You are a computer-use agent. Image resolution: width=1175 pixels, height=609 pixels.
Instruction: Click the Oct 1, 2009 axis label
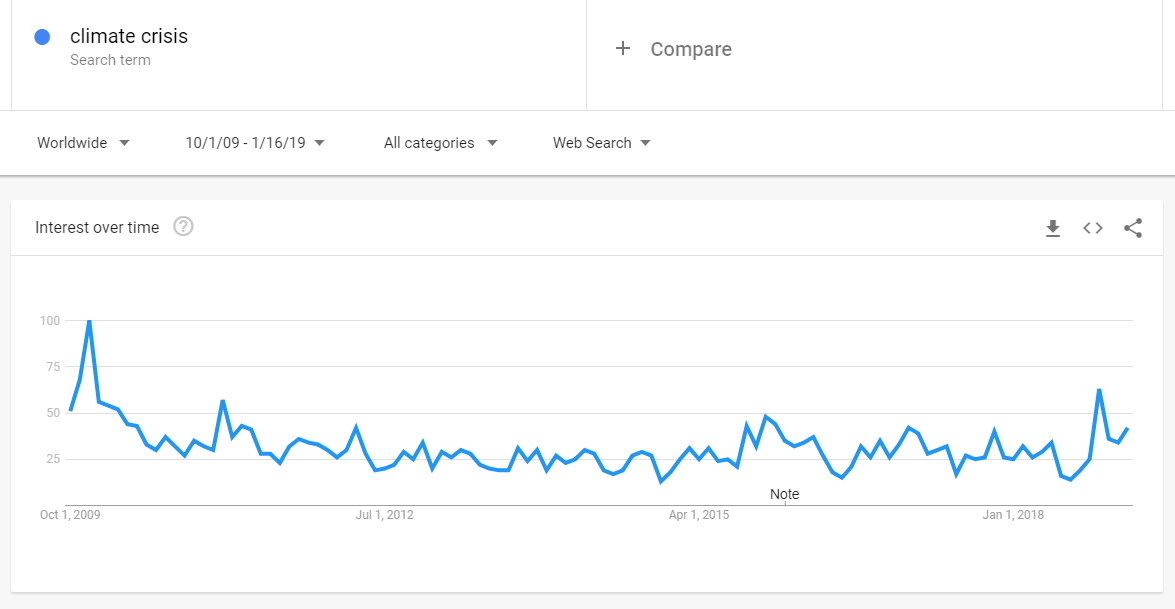[x=70, y=515]
